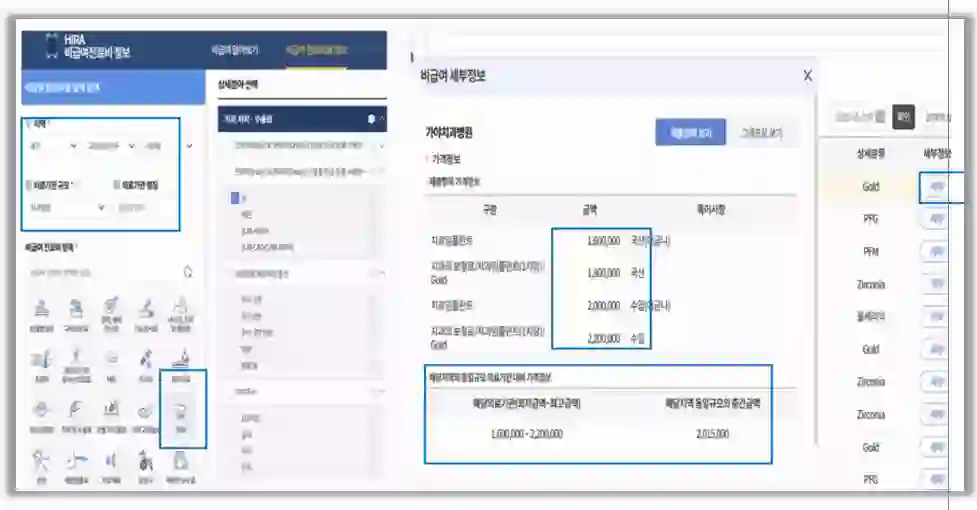This screenshot has height=510, width=977.
Task: Click the search magnifier in item search box
Action: pyautogui.click(x=188, y=272)
